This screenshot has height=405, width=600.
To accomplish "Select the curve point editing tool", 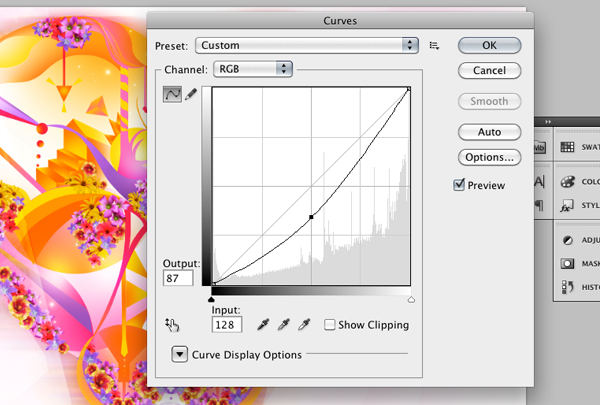I will pyautogui.click(x=172, y=94).
